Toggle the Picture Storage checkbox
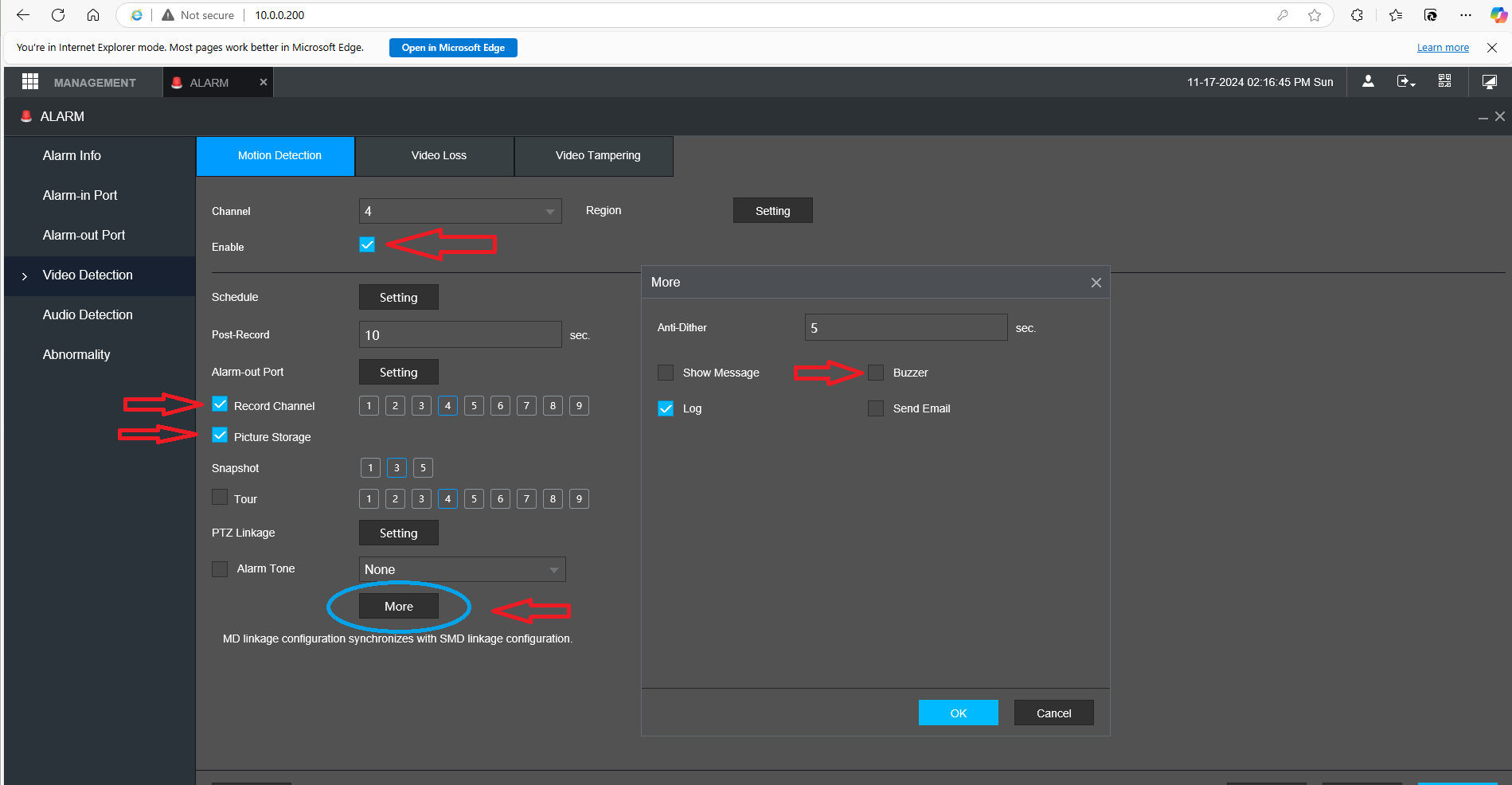Image resolution: width=1512 pixels, height=785 pixels. coord(220,435)
